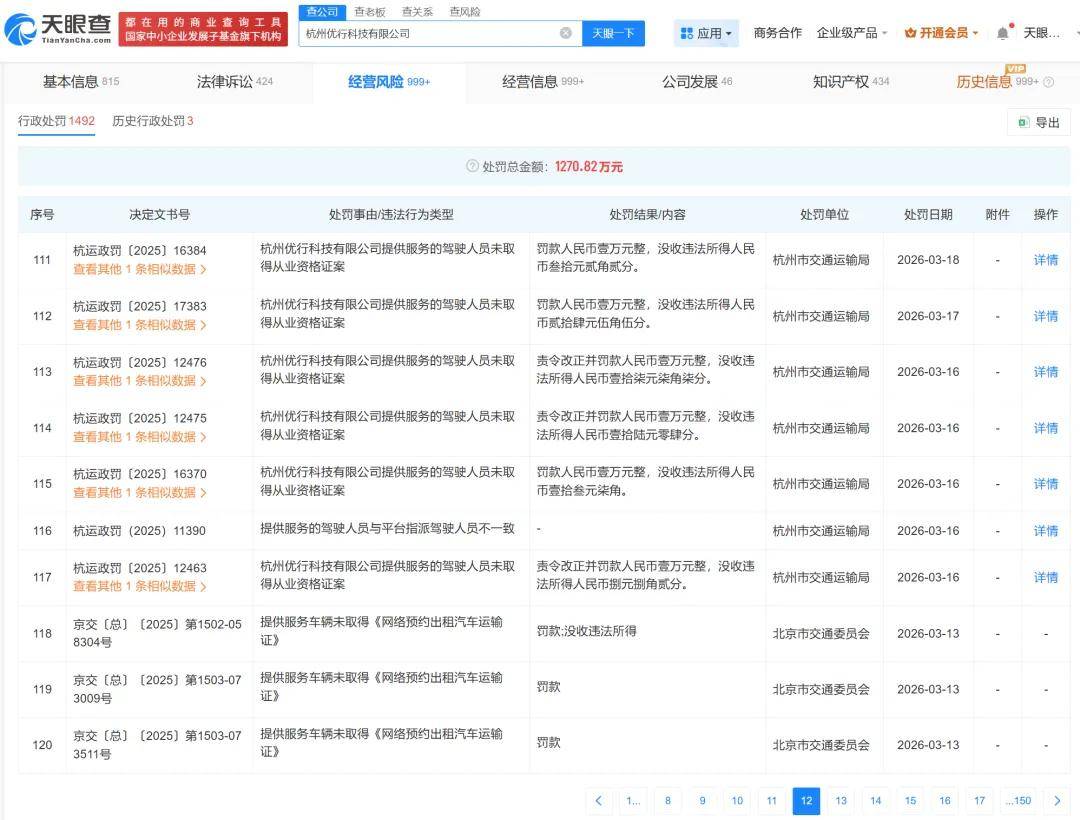Open 详情 for row 113

1046,372
